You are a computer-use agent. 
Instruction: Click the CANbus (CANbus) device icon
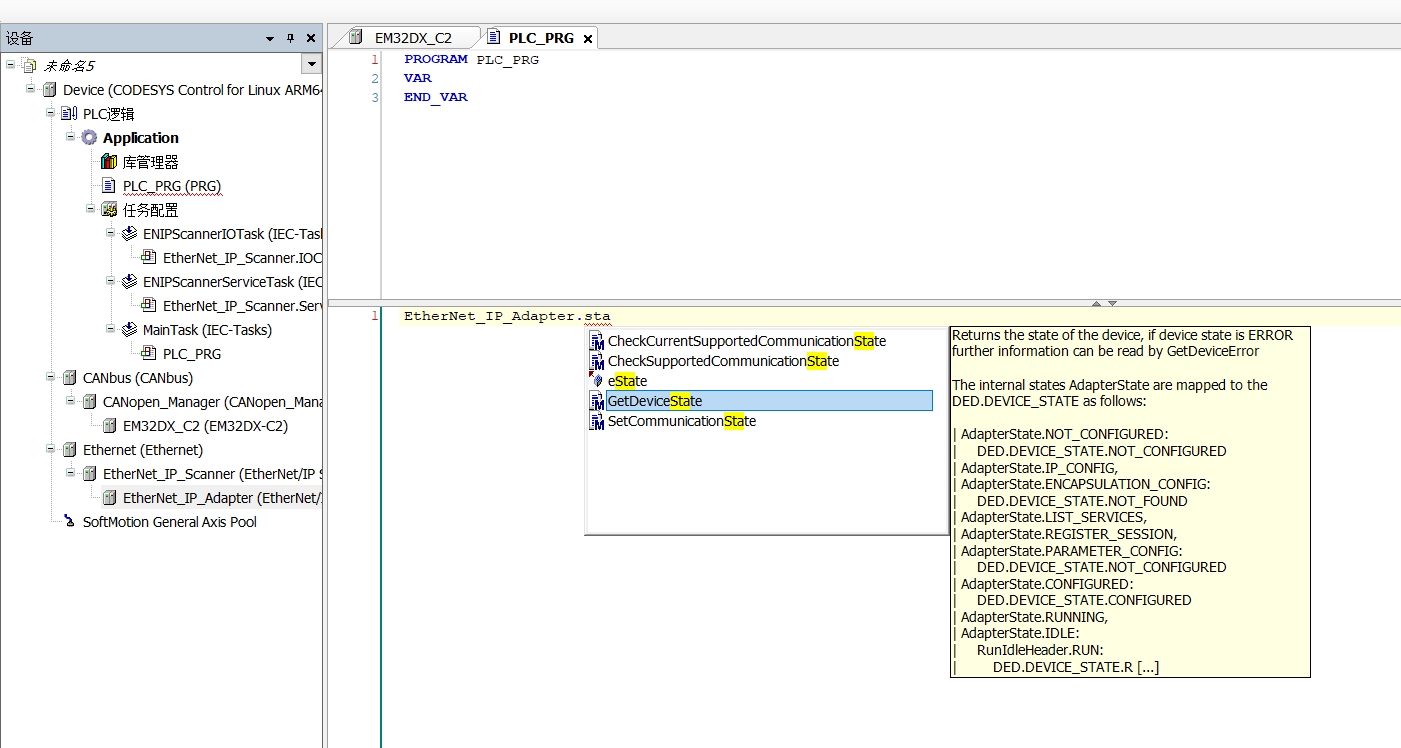coord(69,378)
